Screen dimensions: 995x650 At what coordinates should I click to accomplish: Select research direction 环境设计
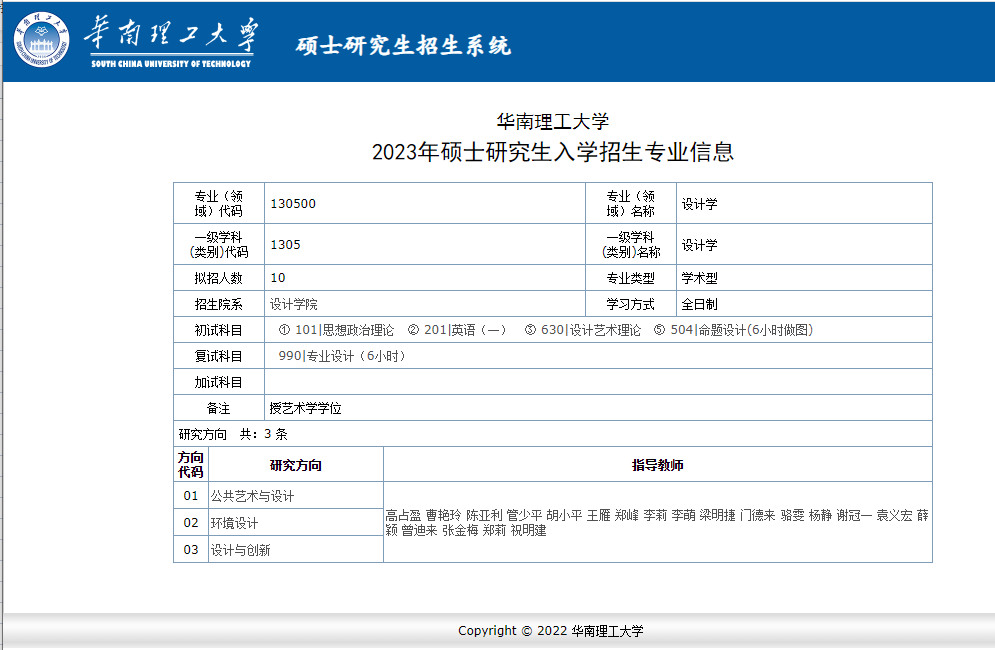234,523
